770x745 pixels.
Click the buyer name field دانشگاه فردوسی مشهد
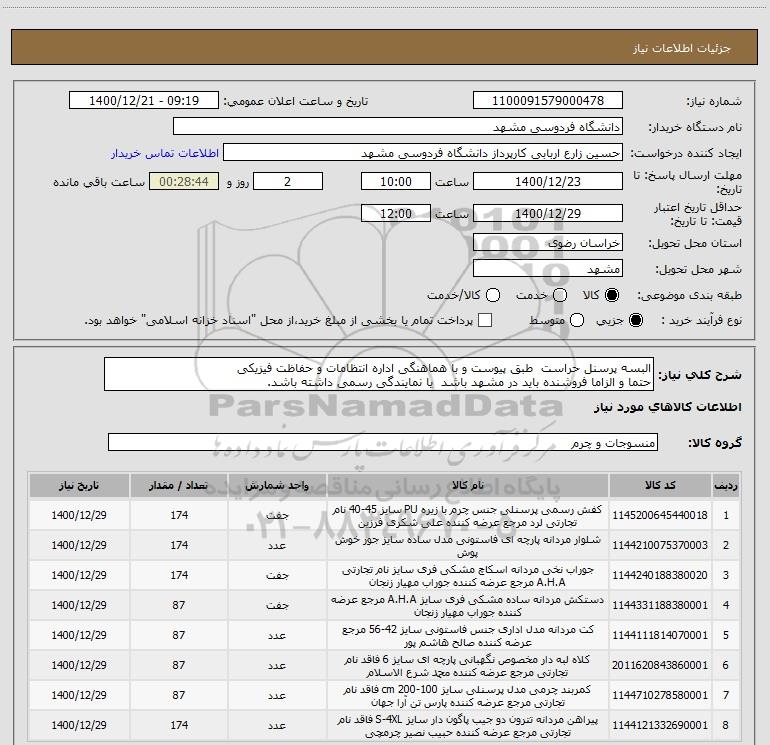(398, 127)
